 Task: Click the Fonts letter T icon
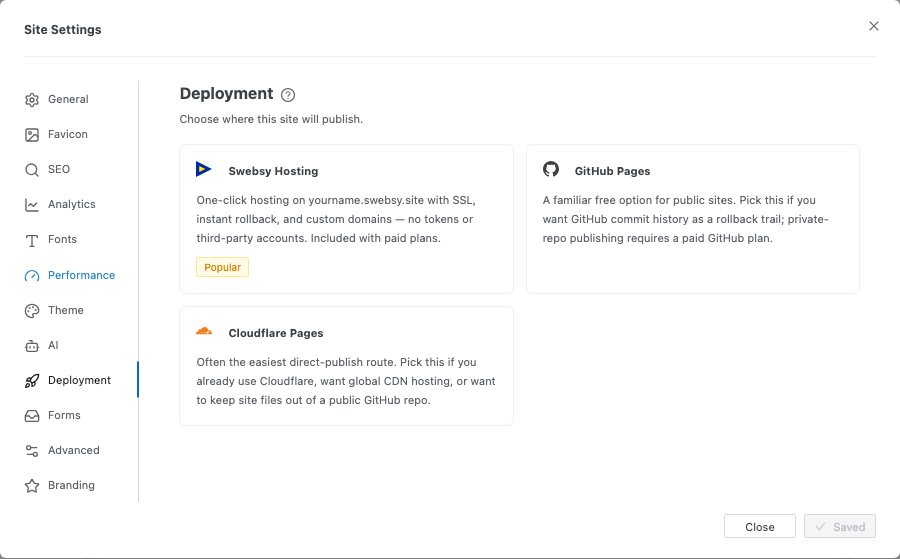32,240
